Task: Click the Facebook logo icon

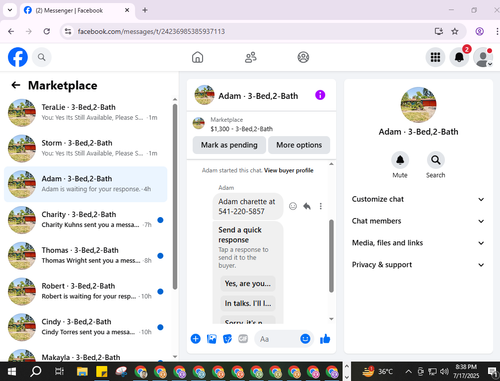Action: (18, 57)
